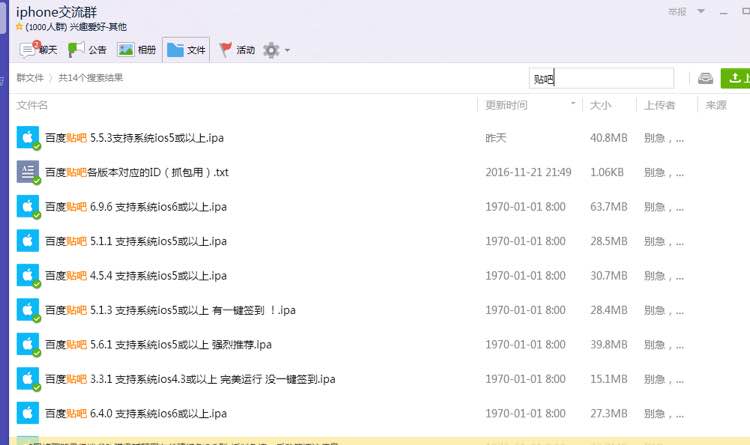The height and width of the screenshot is (445, 750).
Task: Select the 文件 files tab
Action: point(186,49)
